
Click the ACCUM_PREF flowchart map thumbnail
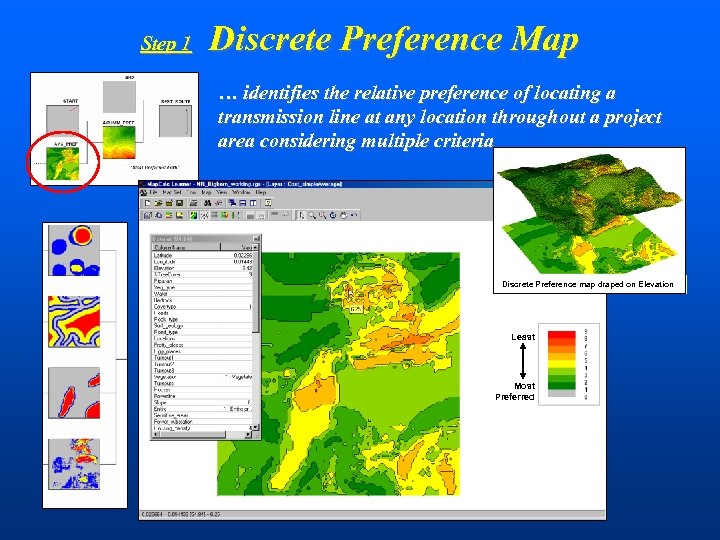coord(119,143)
